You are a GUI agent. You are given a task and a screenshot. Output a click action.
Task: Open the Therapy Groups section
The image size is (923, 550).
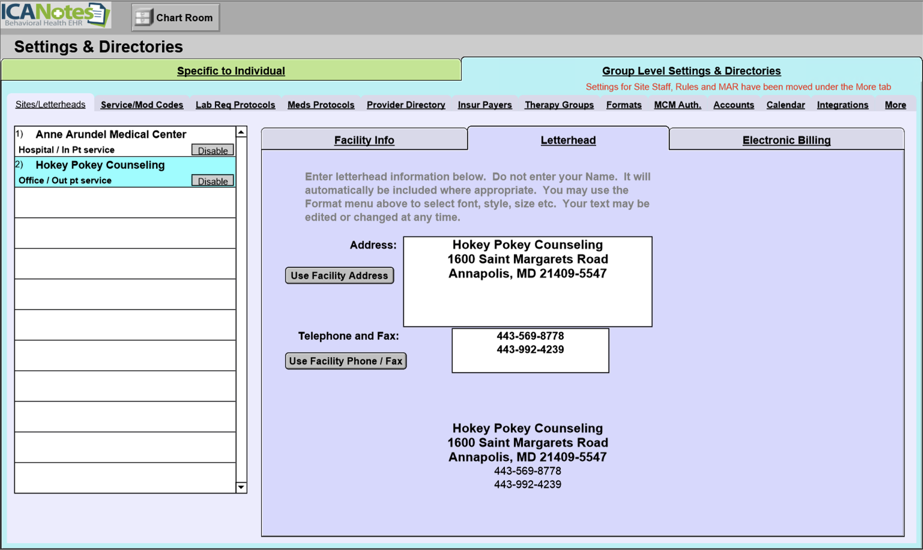559,105
